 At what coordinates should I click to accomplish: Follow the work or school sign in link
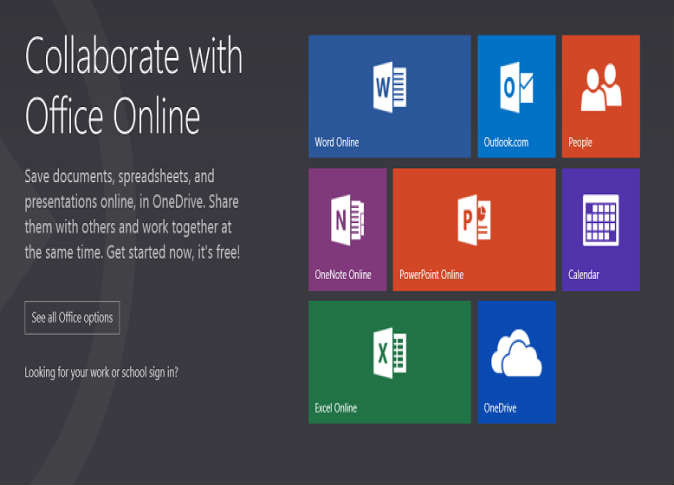pyautogui.click(x=101, y=372)
